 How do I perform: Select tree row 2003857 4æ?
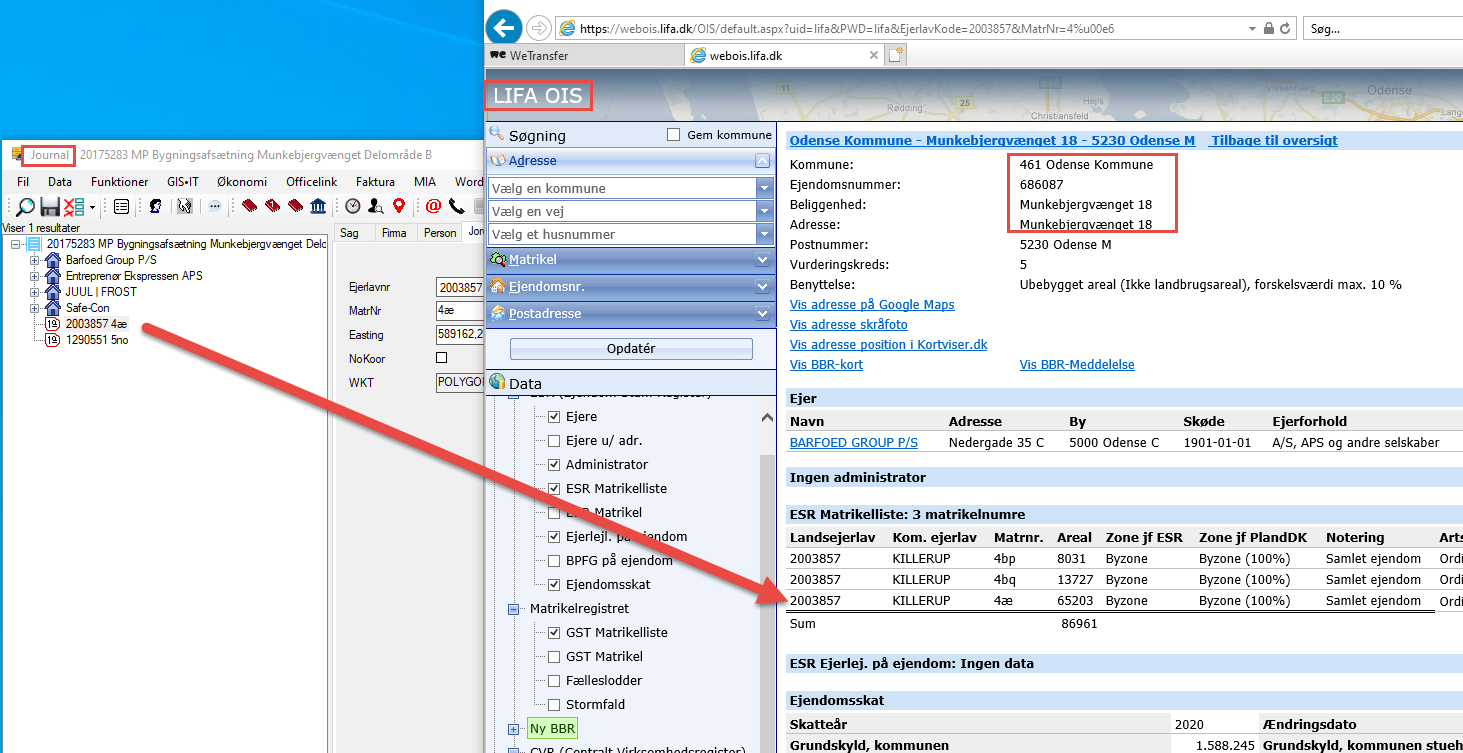coord(96,324)
